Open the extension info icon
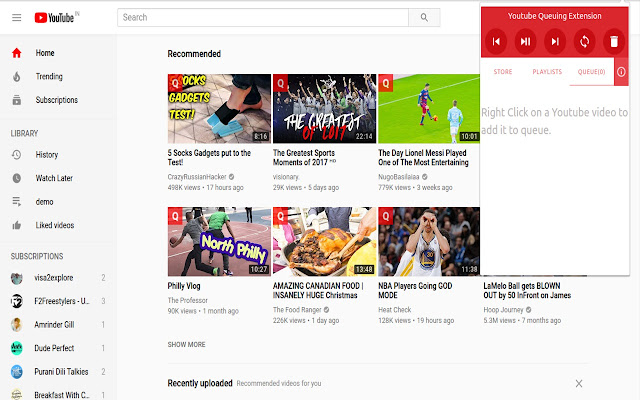 coord(621,72)
